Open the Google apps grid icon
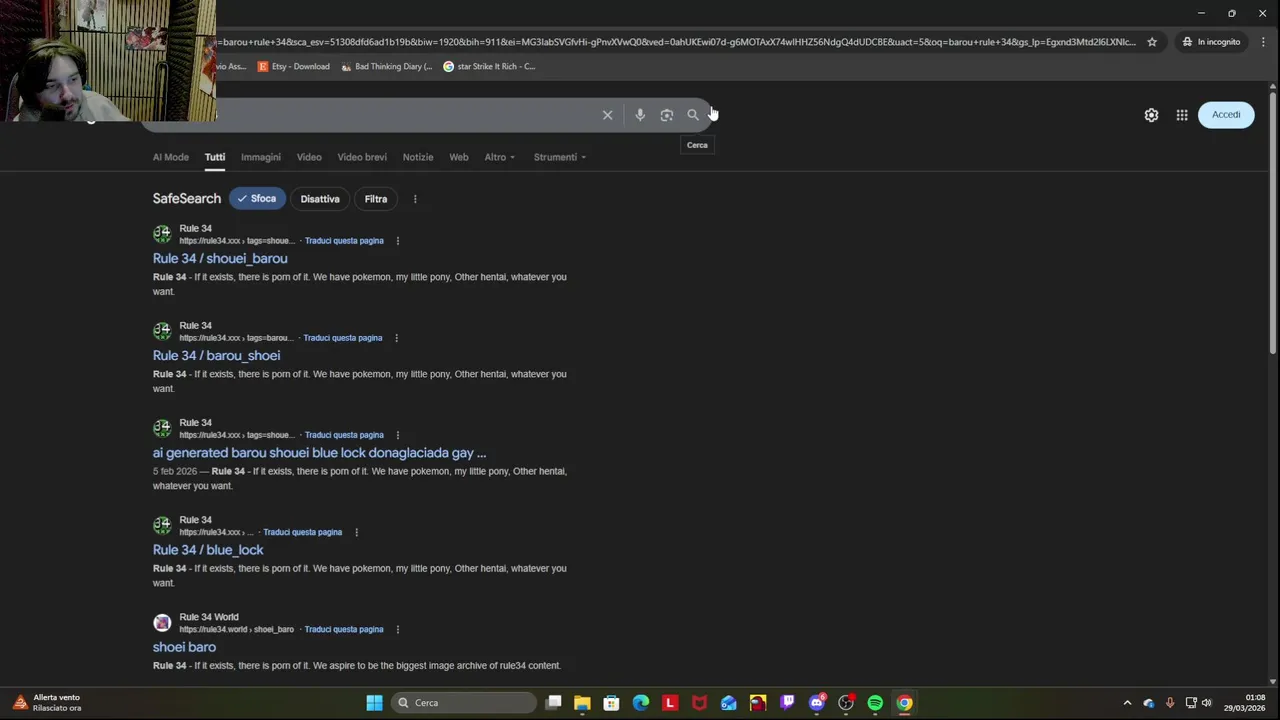Image resolution: width=1280 pixels, height=720 pixels. (x=1182, y=115)
